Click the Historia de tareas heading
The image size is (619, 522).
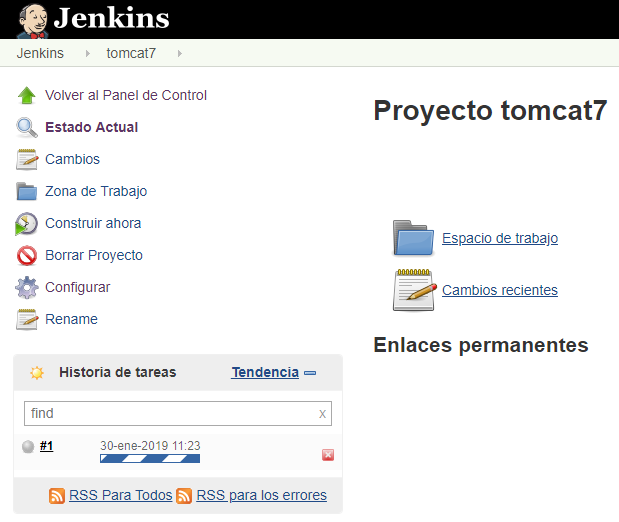tap(118, 372)
